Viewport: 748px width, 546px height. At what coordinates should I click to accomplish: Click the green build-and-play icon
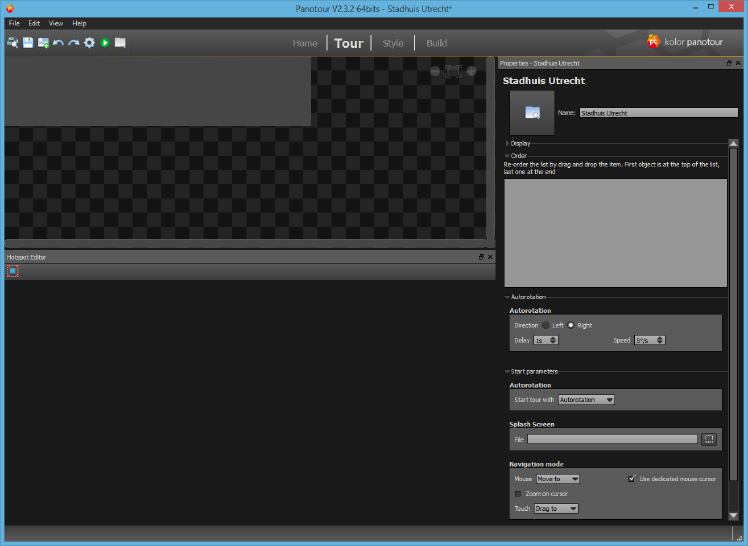105,43
